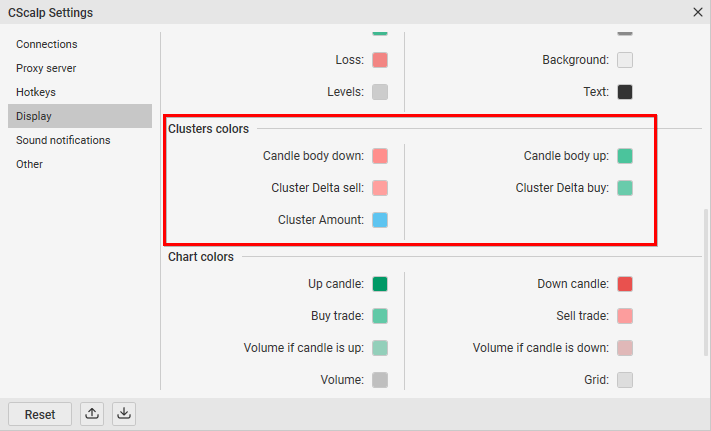Close the CScalp Settings window

point(697,12)
